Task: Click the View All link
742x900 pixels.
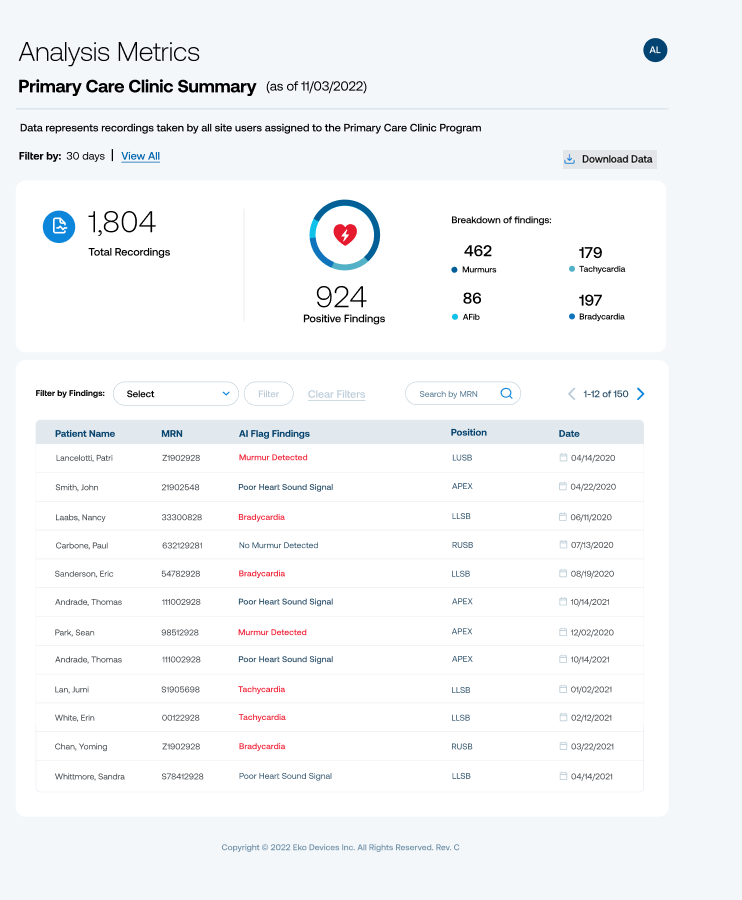Action: pyautogui.click(x=141, y=156)
